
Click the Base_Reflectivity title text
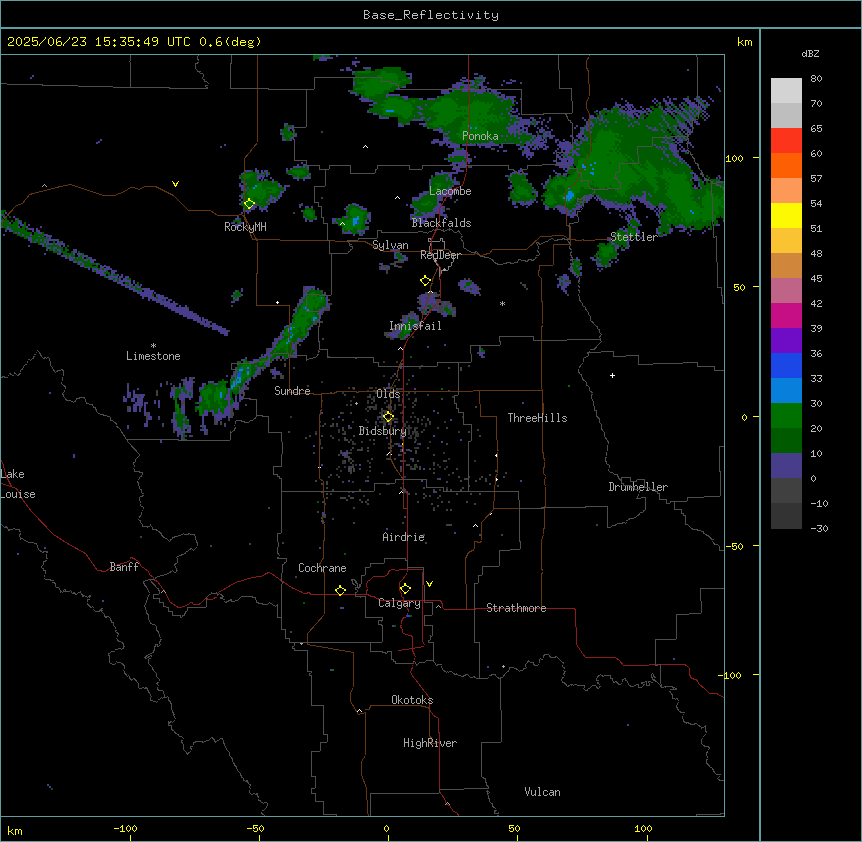431,15
